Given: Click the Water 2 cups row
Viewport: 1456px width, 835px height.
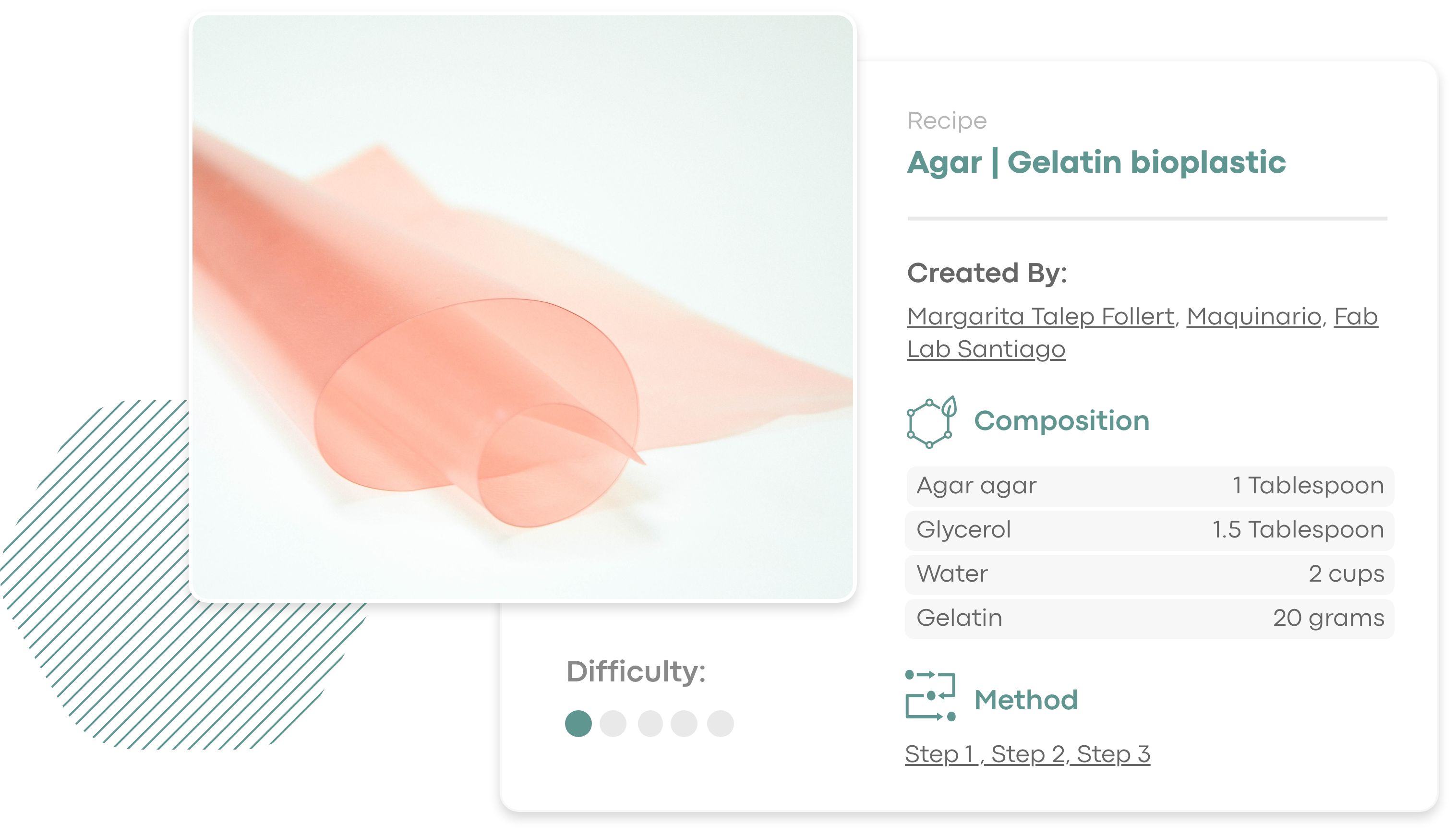Looking at the screenshot, I should [x=1149, y=574].
